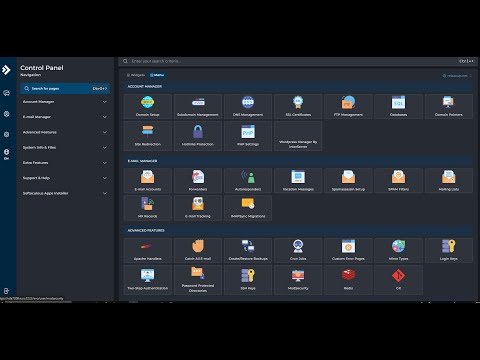Open Spamassassin Setup
This screenshot has height=360, width=480.
pos(348,180)
